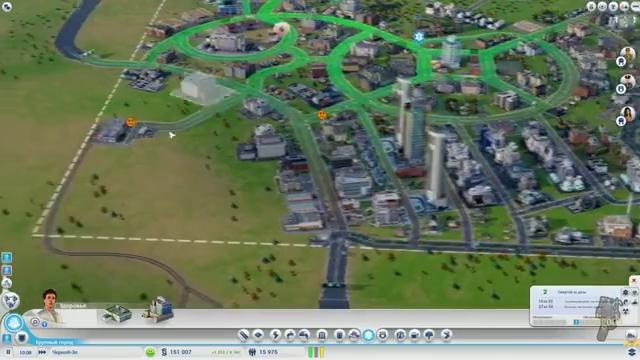Choose the hospital building thumbnail
Viewport: 640px width, 360px height.
(158, 309)
